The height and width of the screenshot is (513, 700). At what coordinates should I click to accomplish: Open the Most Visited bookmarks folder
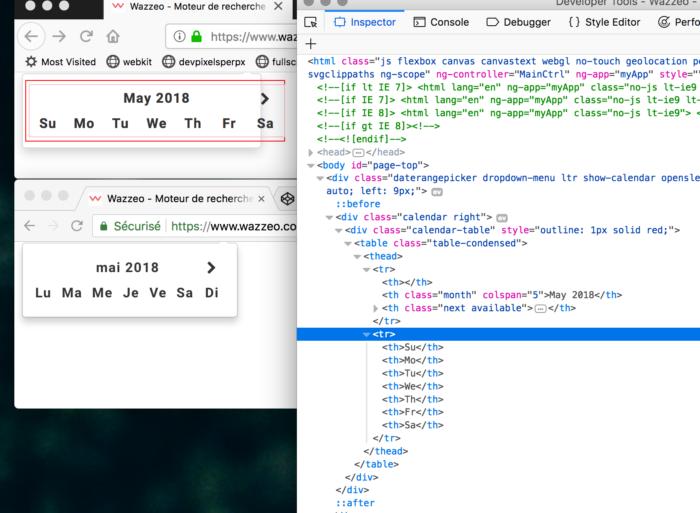point(60,62)
